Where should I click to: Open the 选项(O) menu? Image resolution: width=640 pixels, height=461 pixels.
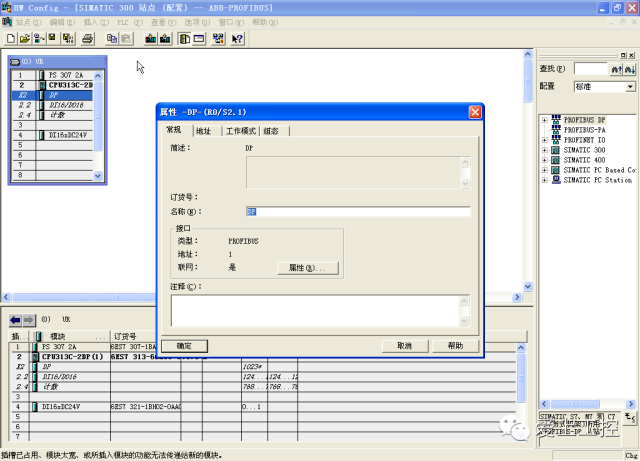click(197, 22)
